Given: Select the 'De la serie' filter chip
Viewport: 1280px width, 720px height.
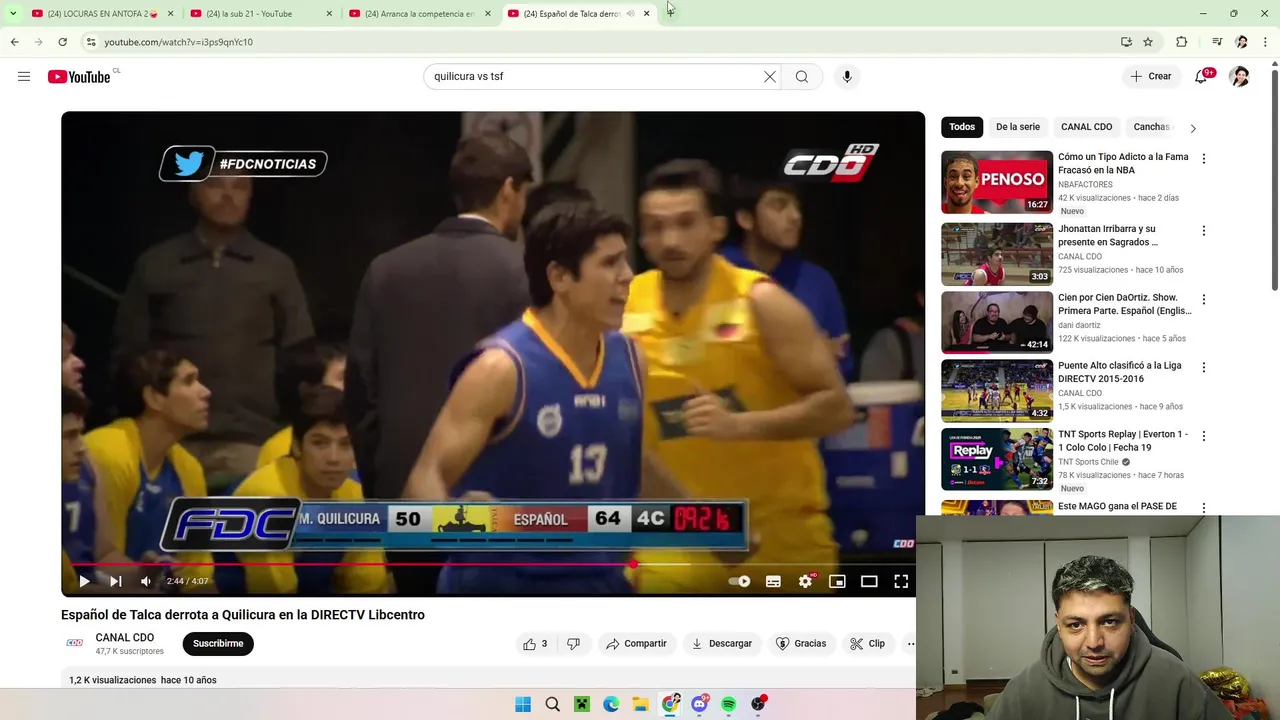Looking at the screenshot, I should point(1018,127).
